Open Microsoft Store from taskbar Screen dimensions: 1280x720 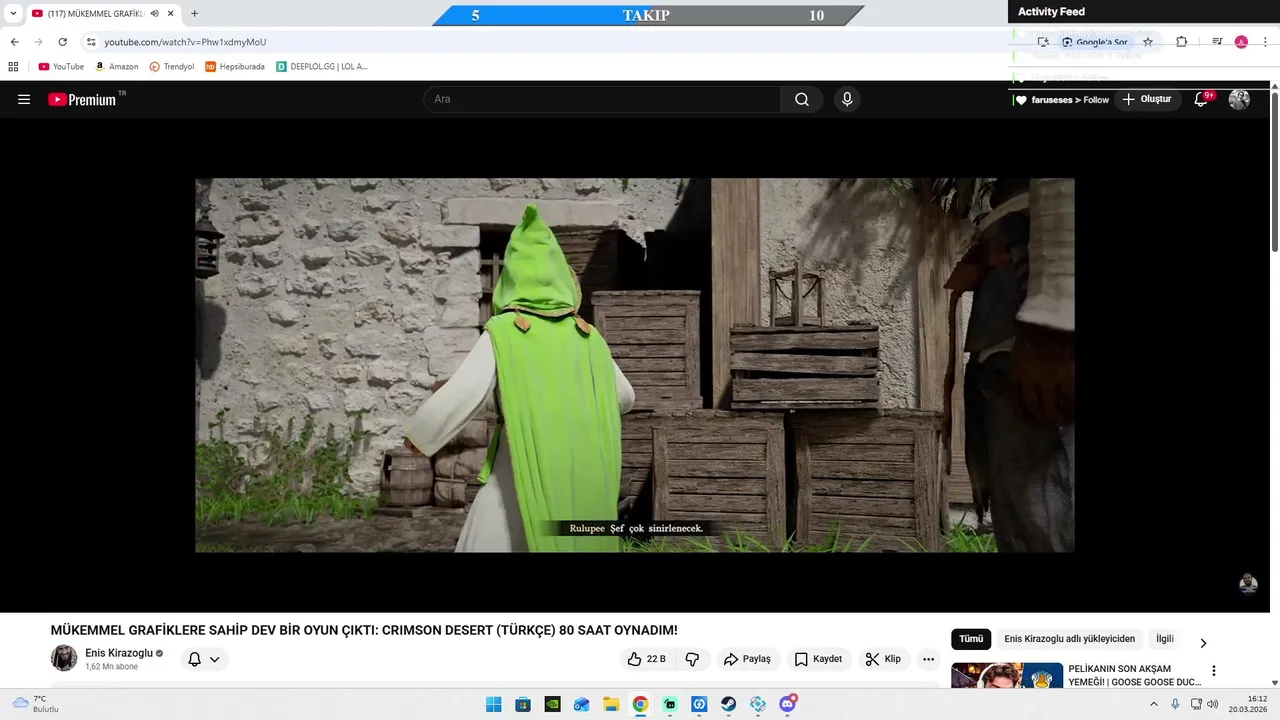point(523,704)
